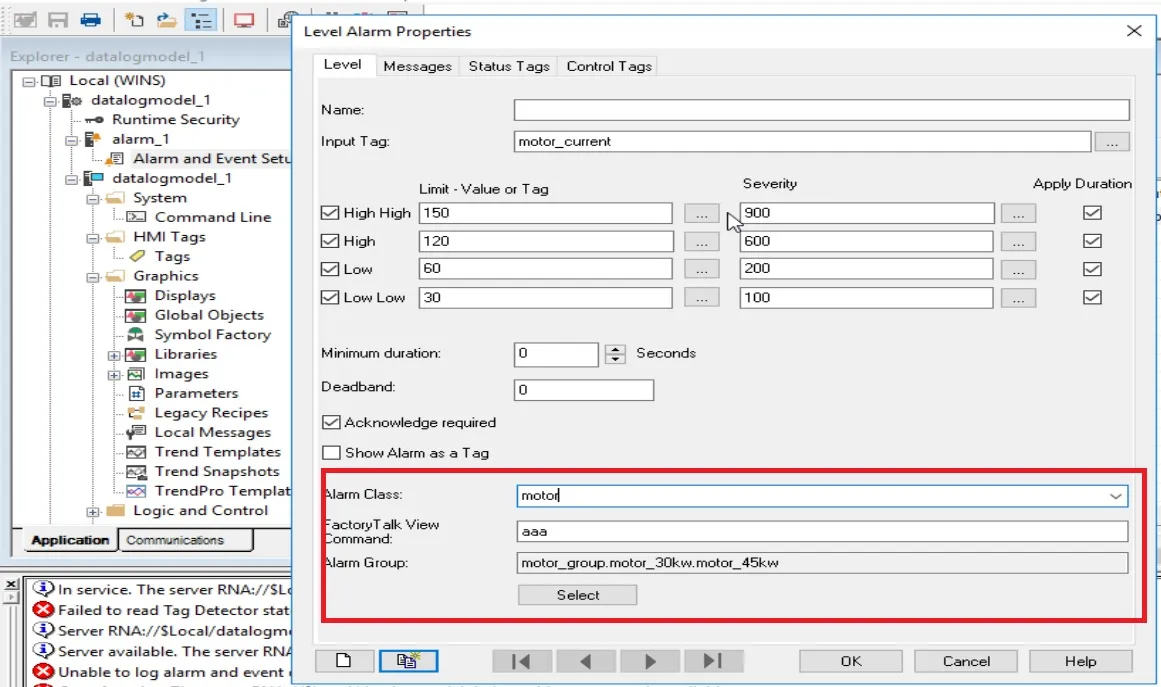The width and height of the screenshot is (1161, 687).
Task: Click the Cancel button
Action: pyautogui.click(x=966, y=661)
